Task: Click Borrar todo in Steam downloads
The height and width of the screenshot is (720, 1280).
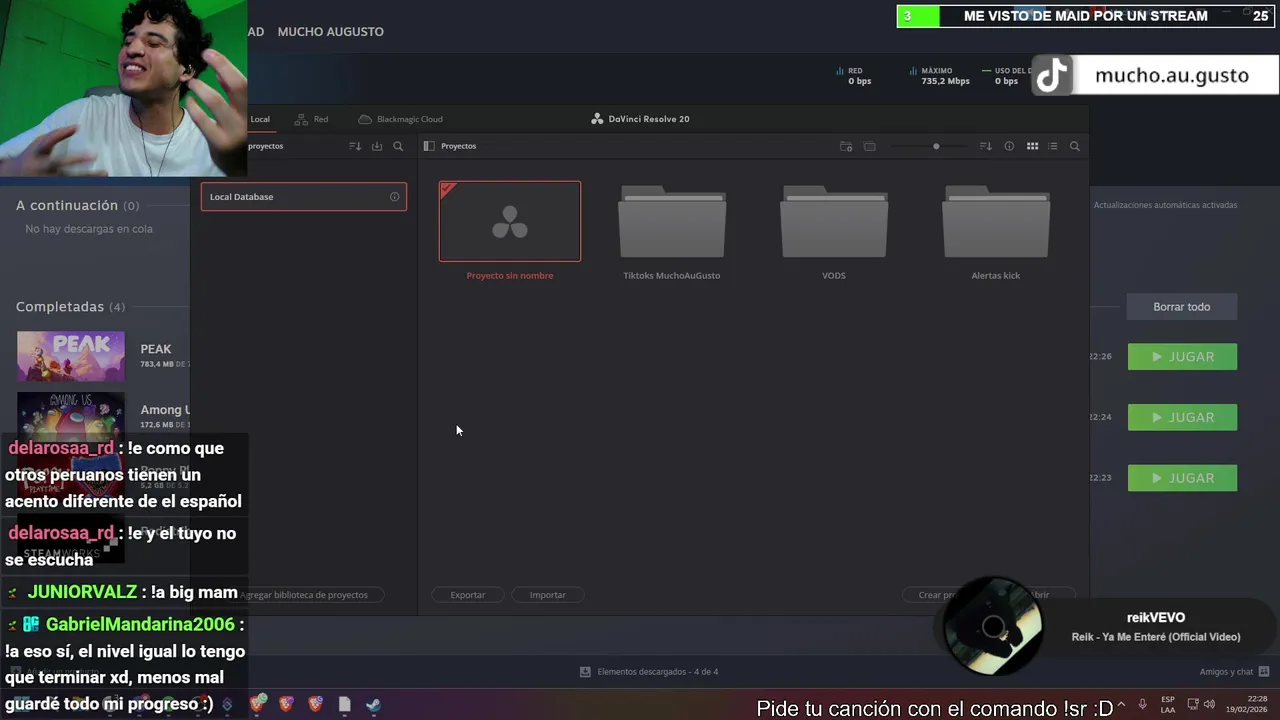Action: [1182, 307]
